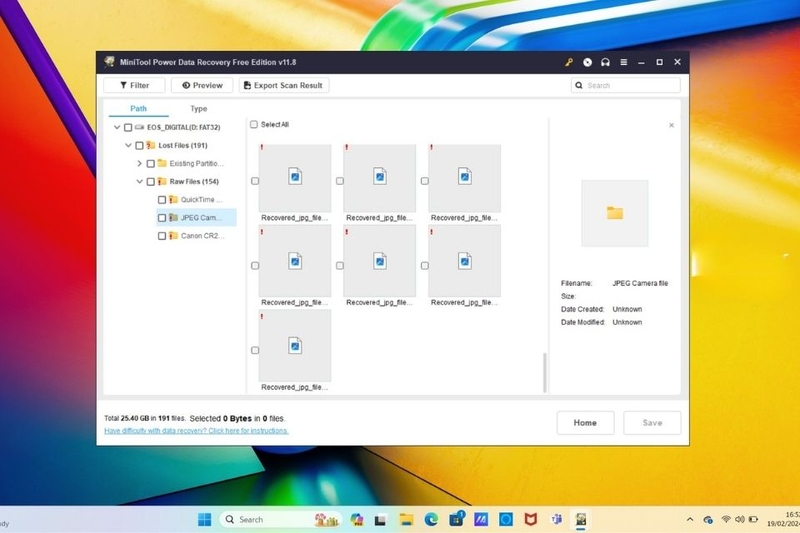Tick the Existing Partition checkbox
The width and height of the screenshot is (800, 533).
[151, 164]
